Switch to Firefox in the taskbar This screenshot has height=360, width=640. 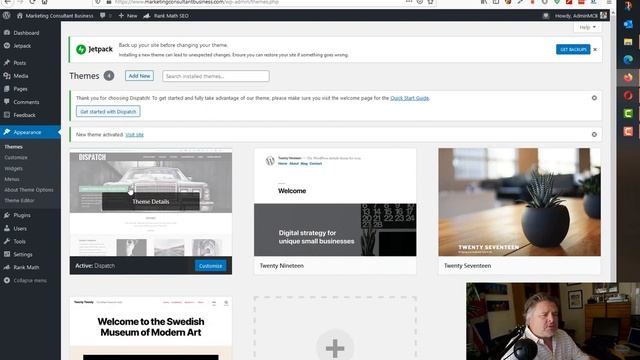[x=628, y=78]
